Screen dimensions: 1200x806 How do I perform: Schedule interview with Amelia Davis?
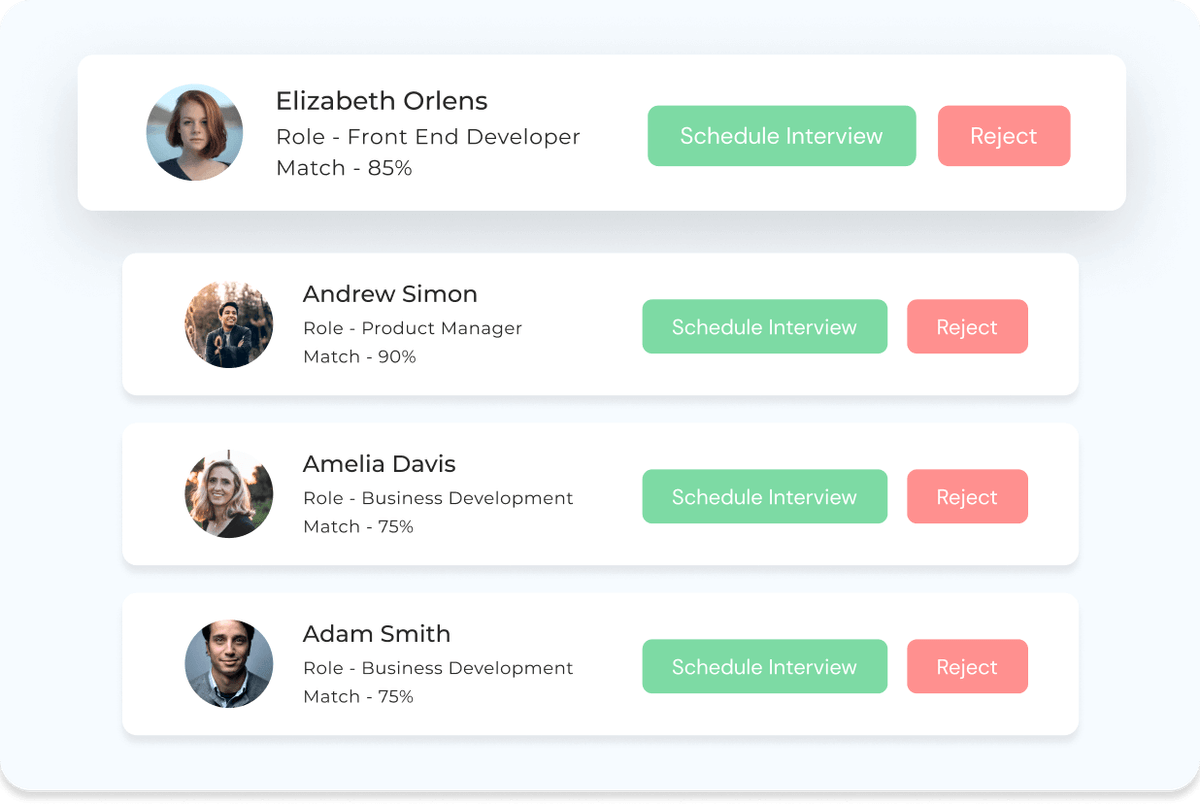(x=765, y=497)
